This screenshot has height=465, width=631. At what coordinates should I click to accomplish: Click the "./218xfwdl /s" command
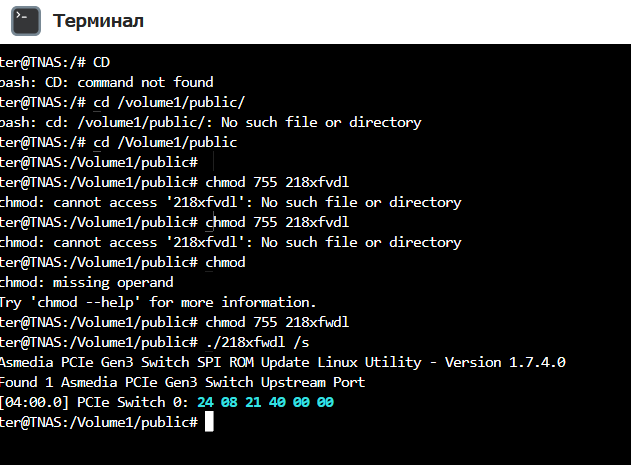(x=257, y=343)
